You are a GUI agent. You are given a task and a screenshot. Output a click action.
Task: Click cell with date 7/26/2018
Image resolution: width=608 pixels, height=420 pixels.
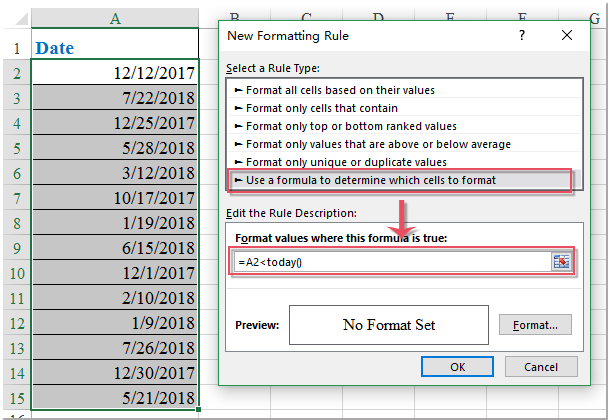click(x=115, y=346)
